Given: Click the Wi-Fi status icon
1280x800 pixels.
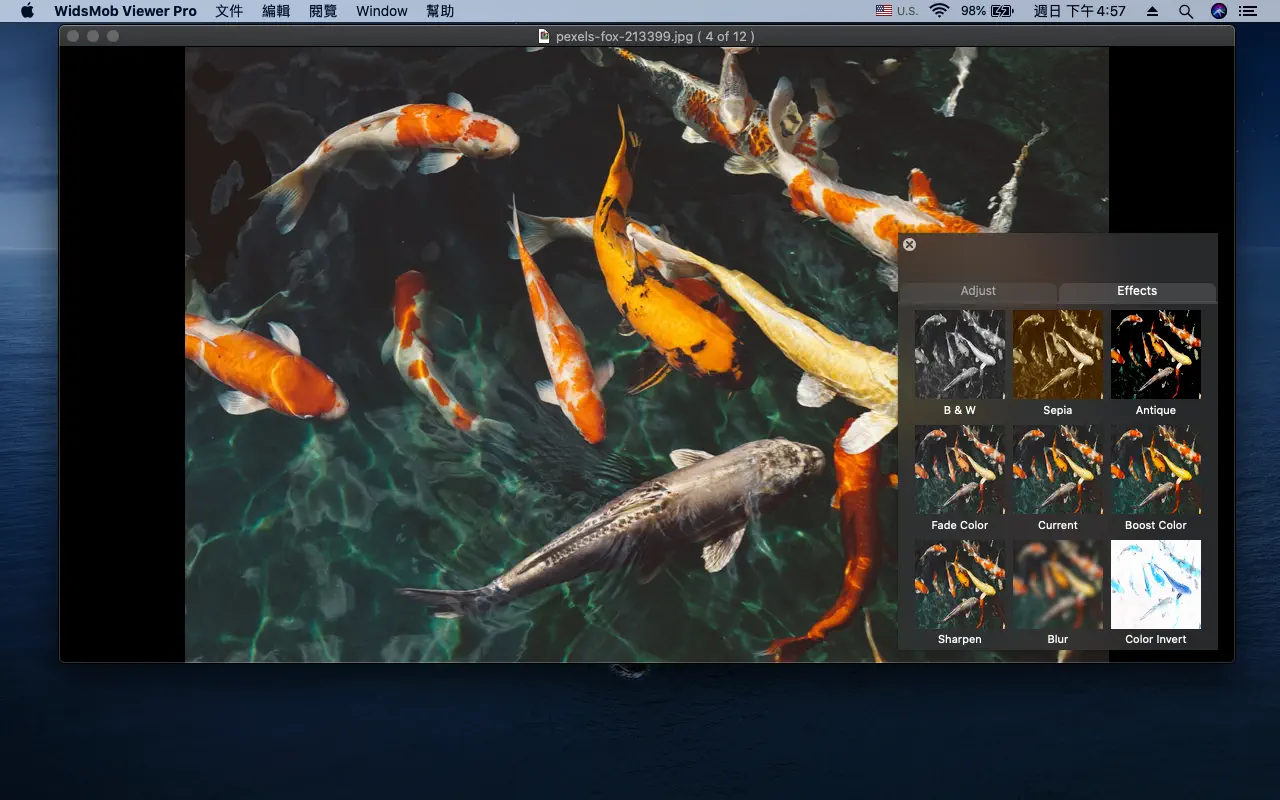Looking at the screenshot, I should coord(938,11).
